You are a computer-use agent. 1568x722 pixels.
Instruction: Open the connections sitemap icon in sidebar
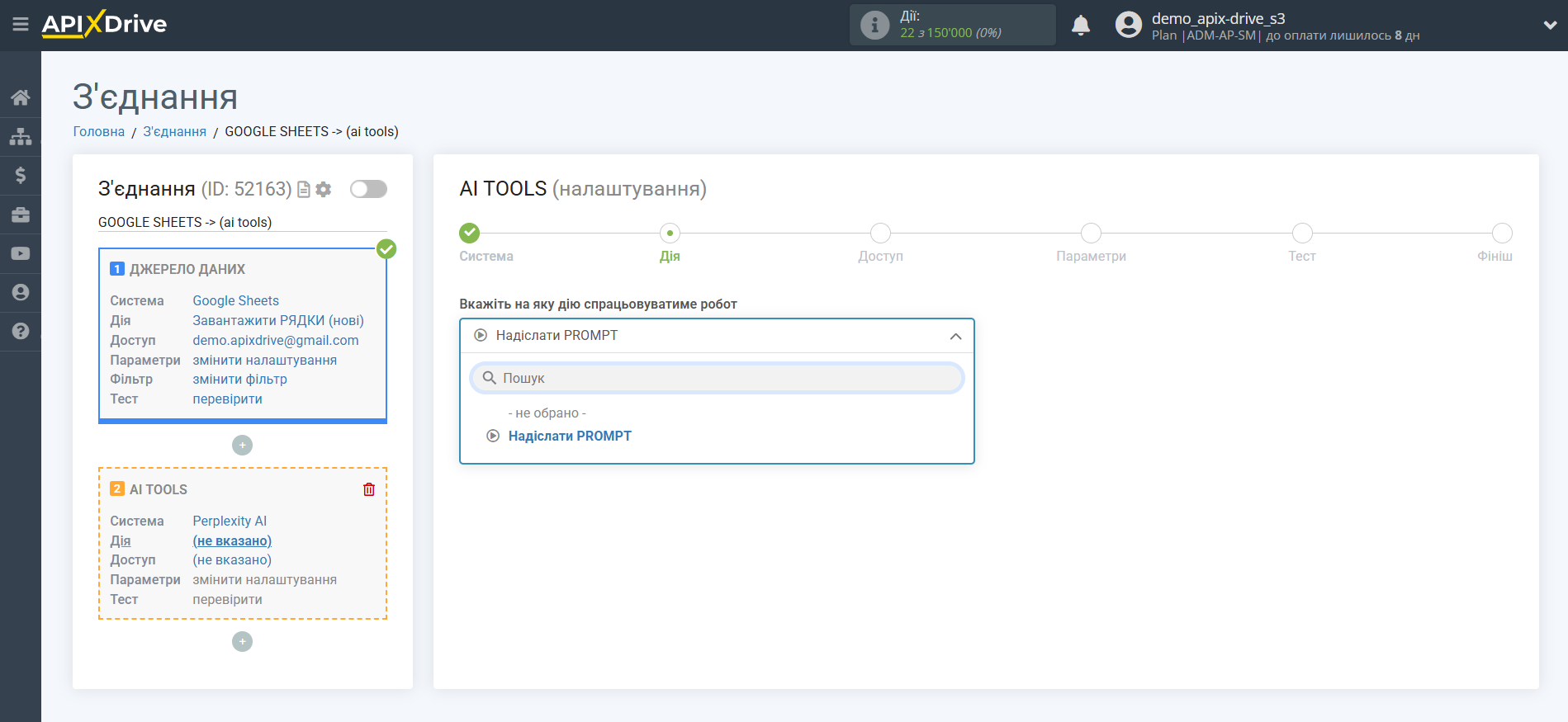tap(21, 137)
